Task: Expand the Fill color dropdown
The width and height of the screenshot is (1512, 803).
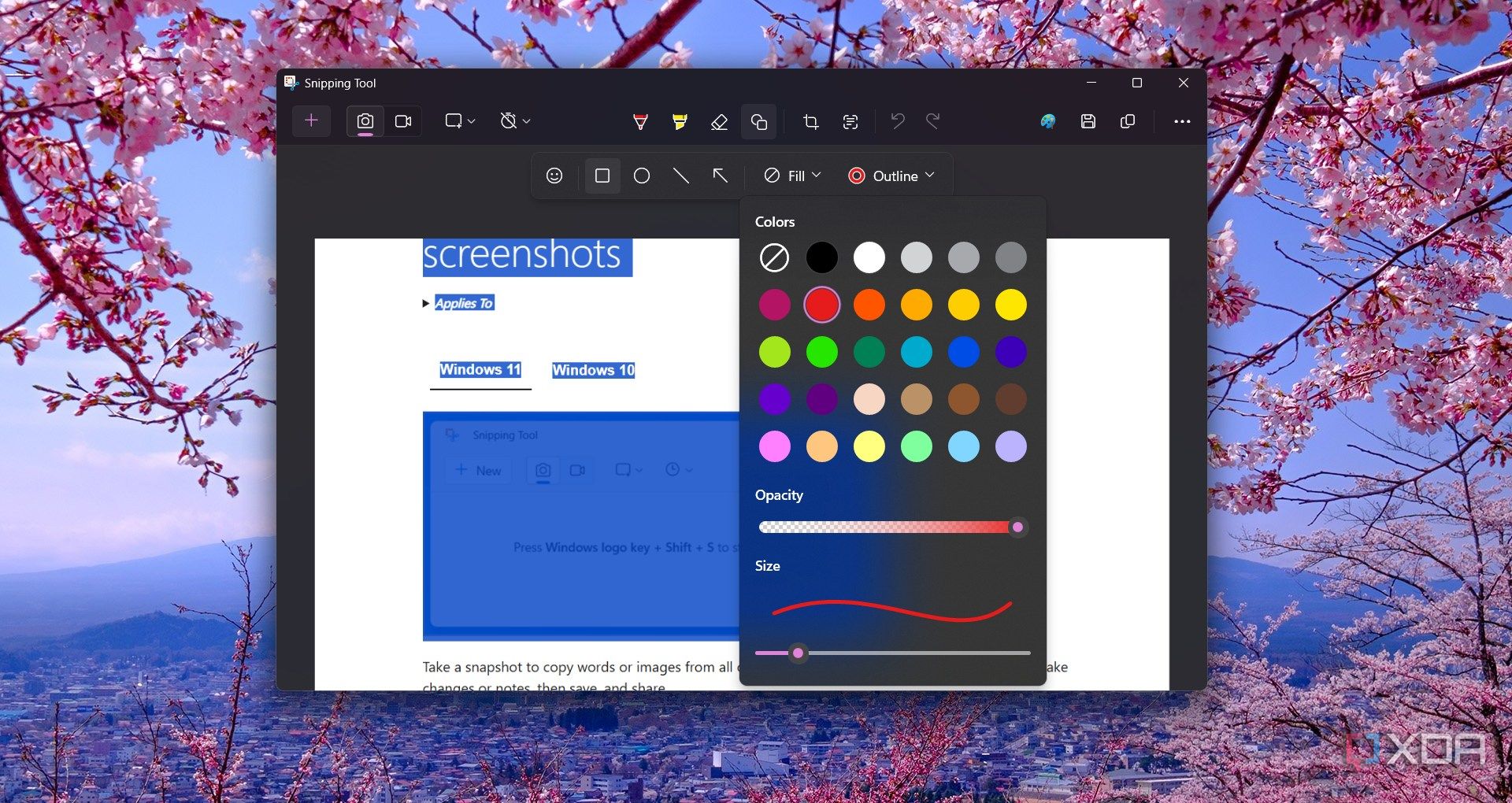Action: (793, 176)
